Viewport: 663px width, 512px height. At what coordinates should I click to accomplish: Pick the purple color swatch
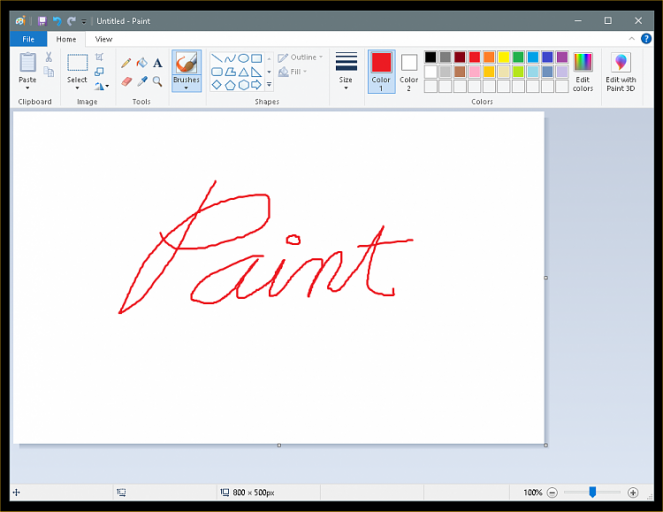coord(562,57)
